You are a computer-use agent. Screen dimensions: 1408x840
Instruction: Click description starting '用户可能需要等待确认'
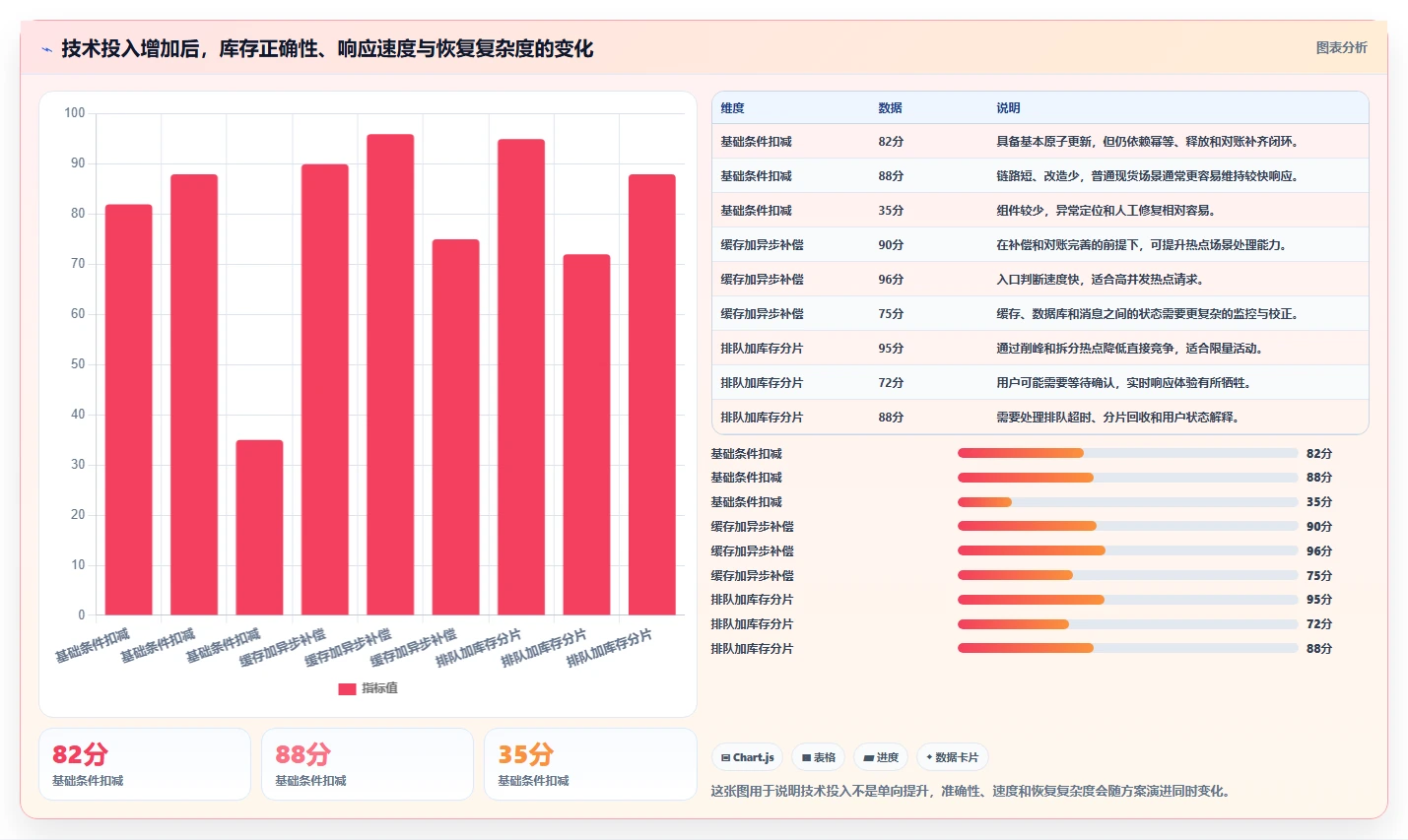(x=1125, y=383)
